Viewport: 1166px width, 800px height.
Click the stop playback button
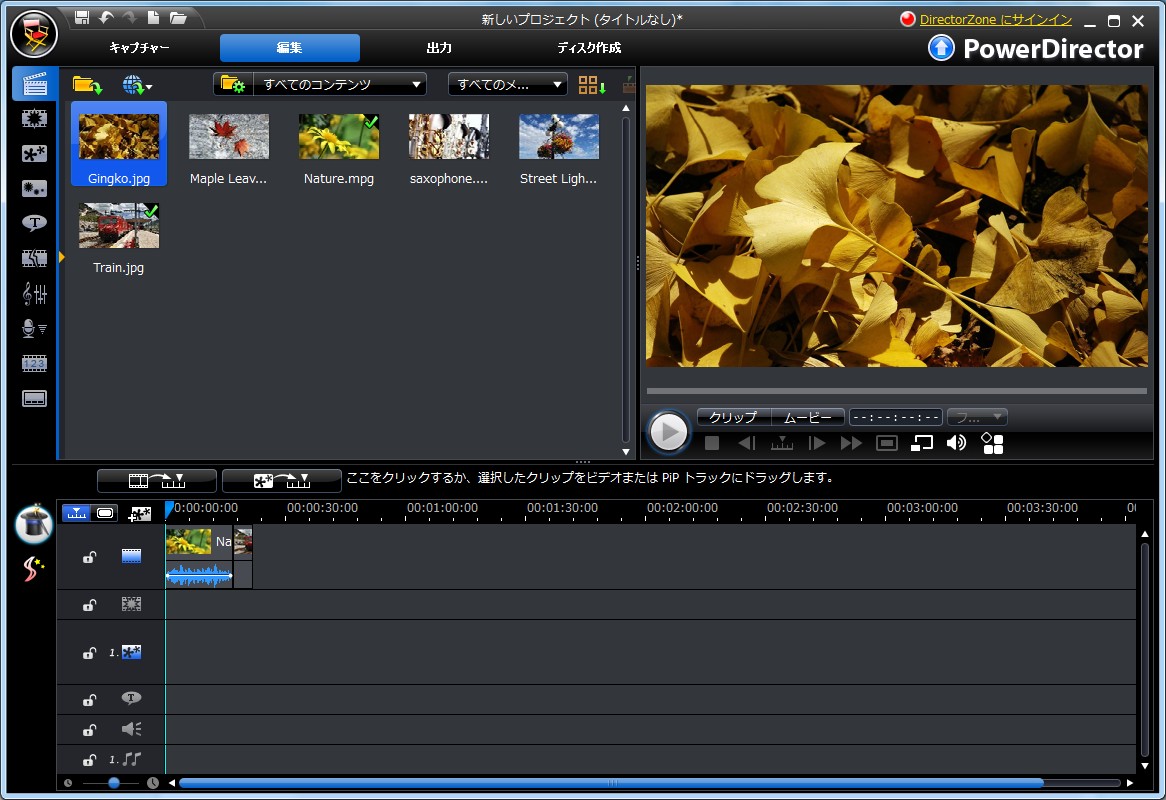(712, 443)
